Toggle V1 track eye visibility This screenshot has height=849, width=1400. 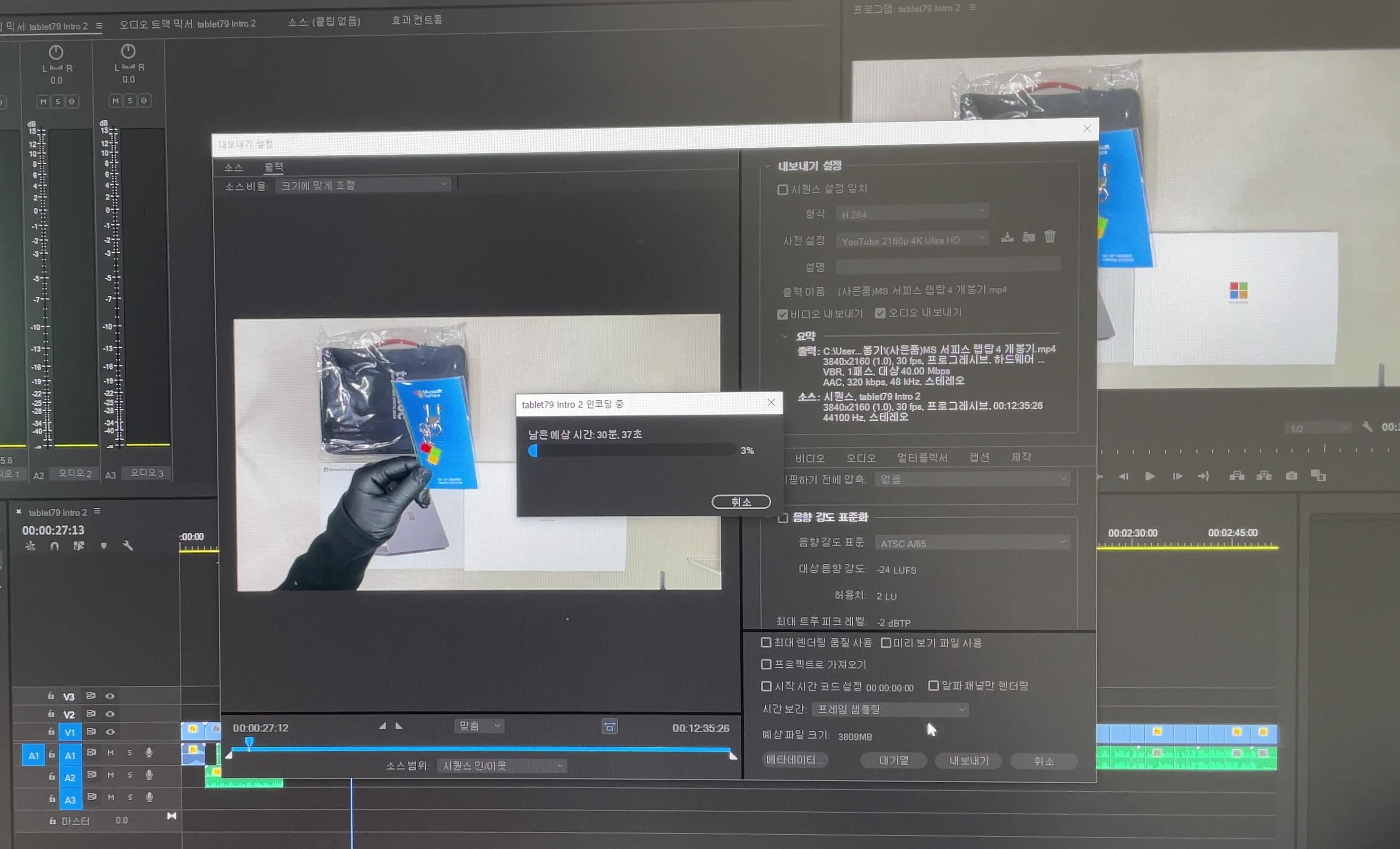click(x=110, y=732)
